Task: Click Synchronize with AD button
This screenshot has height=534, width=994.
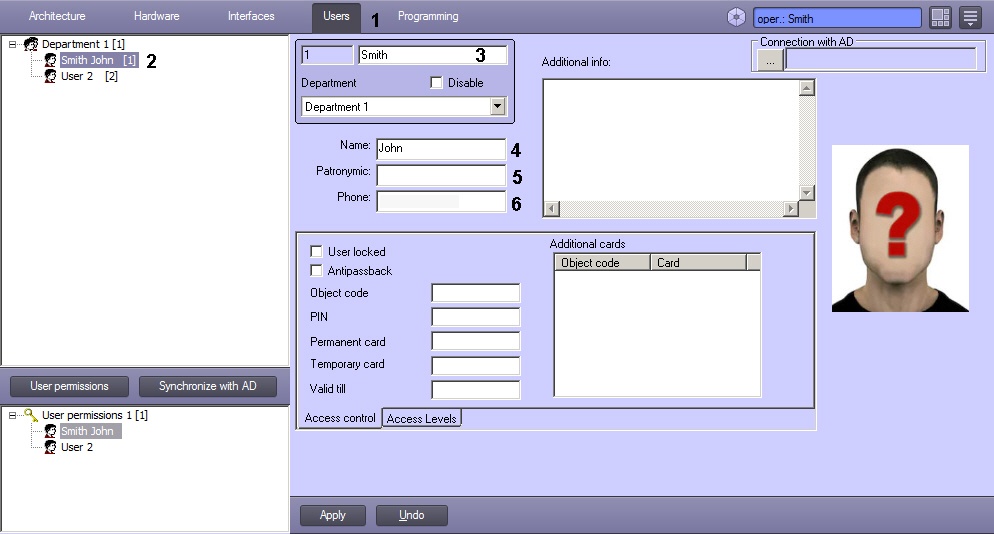Action: click(x=207, y=386)
